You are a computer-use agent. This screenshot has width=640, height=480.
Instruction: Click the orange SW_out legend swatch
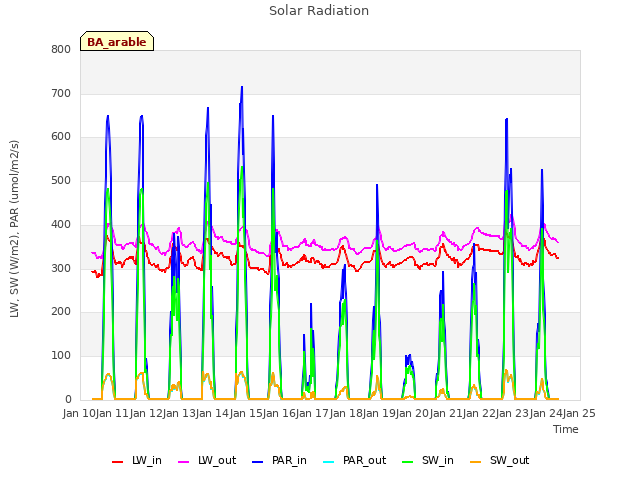coord(476,462)
